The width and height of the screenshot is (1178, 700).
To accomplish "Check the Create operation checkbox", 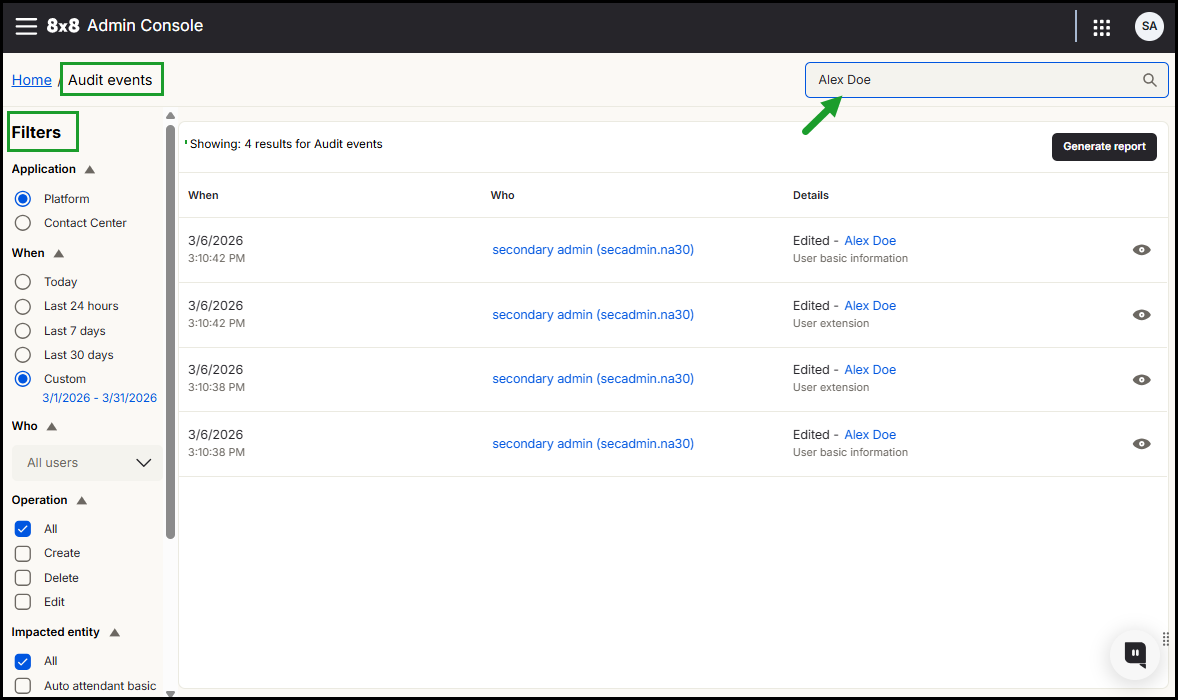I will coord(23,554).
